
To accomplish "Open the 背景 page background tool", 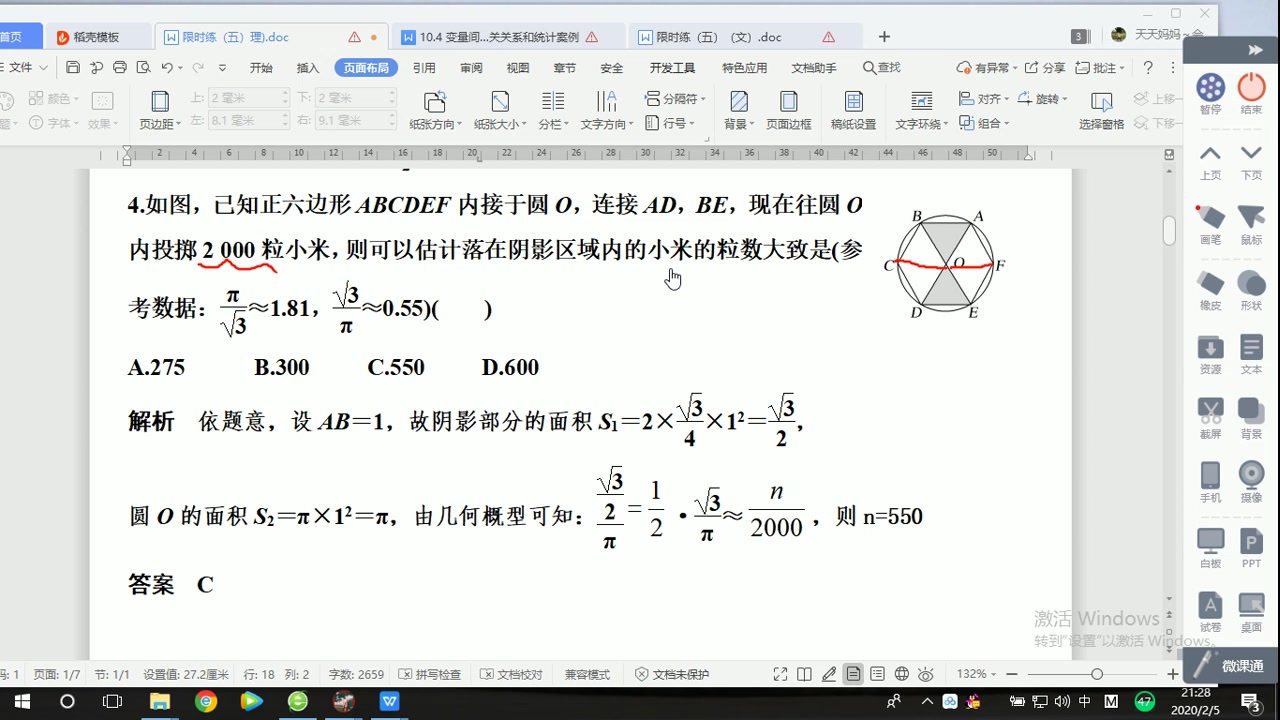I will [739, 110].
